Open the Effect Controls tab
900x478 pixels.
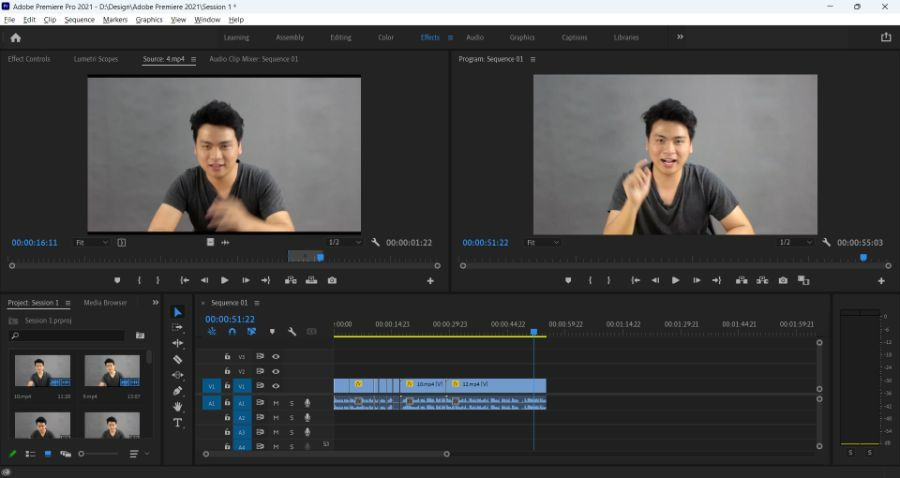29,59
